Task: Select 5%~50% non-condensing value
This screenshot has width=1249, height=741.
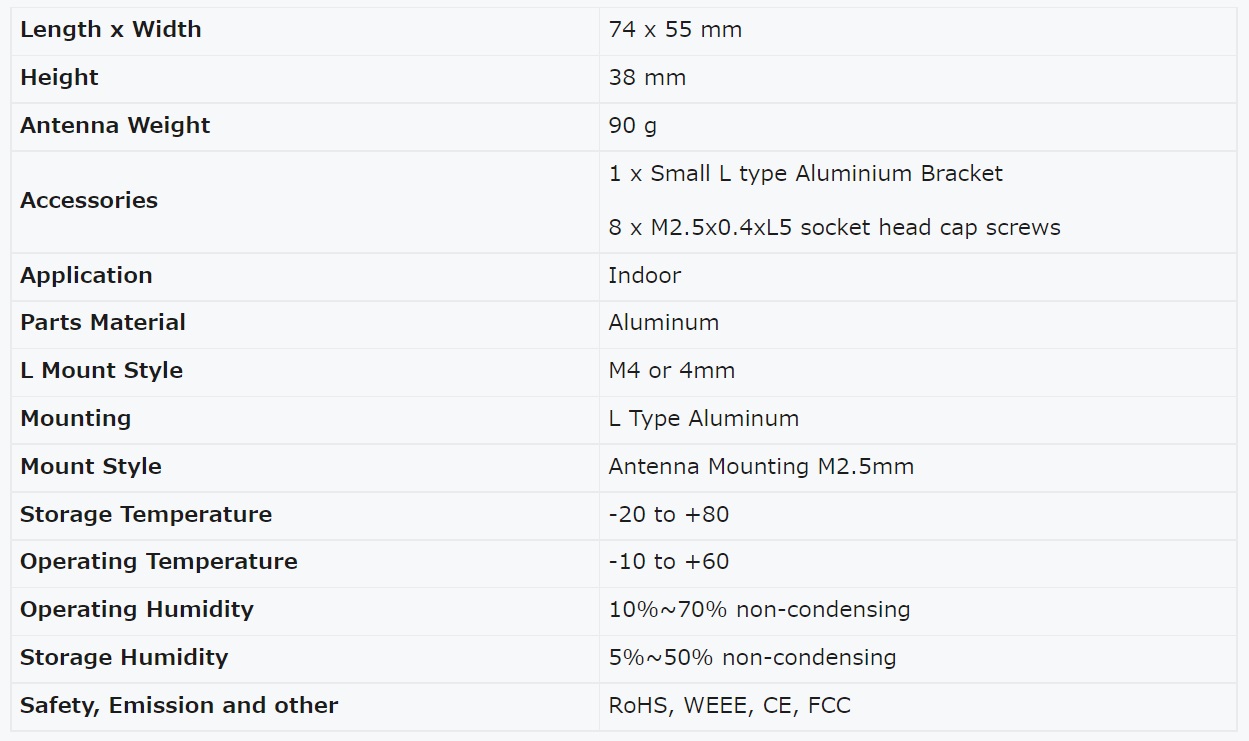Action: coord(752,657)
